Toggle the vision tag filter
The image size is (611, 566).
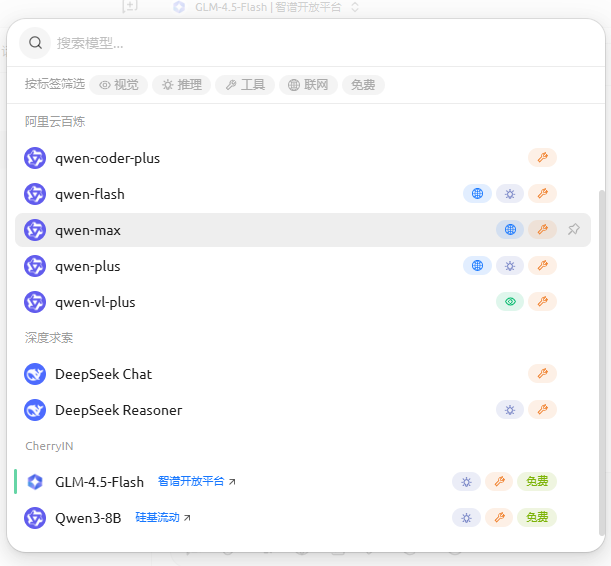[x=118, y=85]
